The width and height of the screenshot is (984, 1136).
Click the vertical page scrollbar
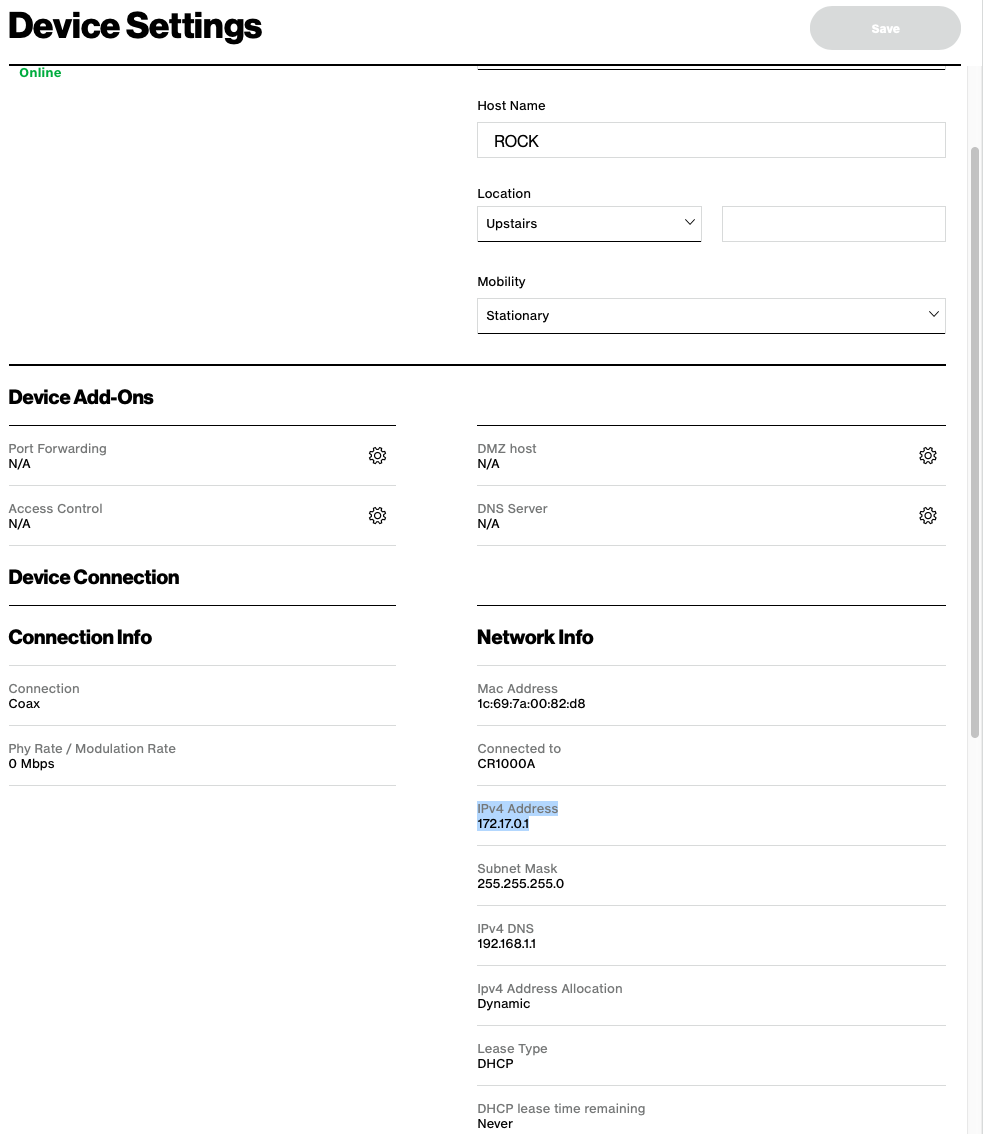point(975,440)
